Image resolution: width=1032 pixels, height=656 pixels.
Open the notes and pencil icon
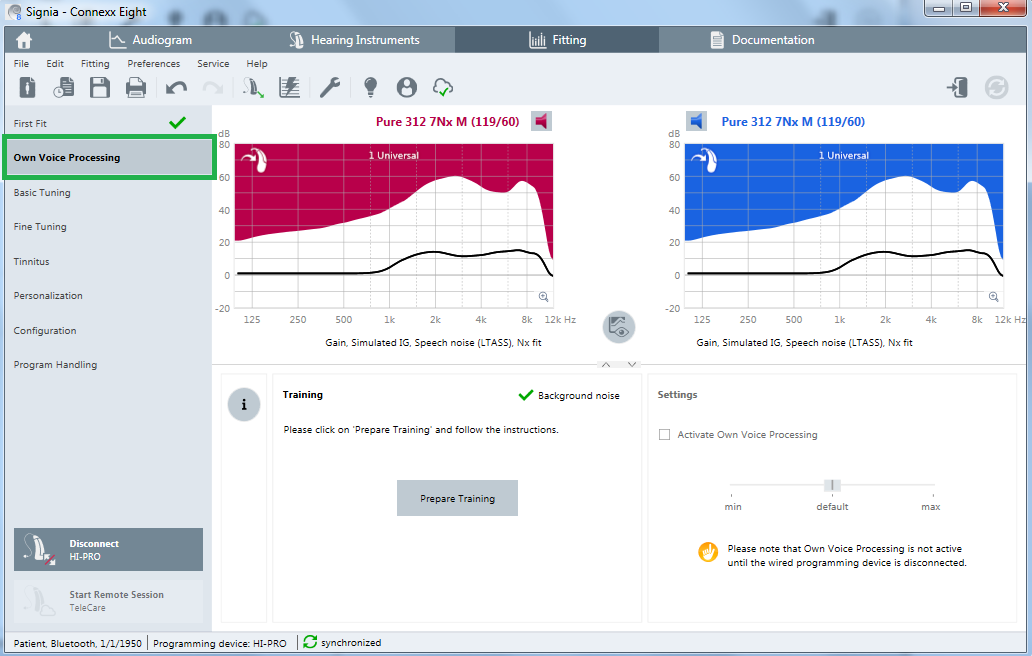coord(290,87)
